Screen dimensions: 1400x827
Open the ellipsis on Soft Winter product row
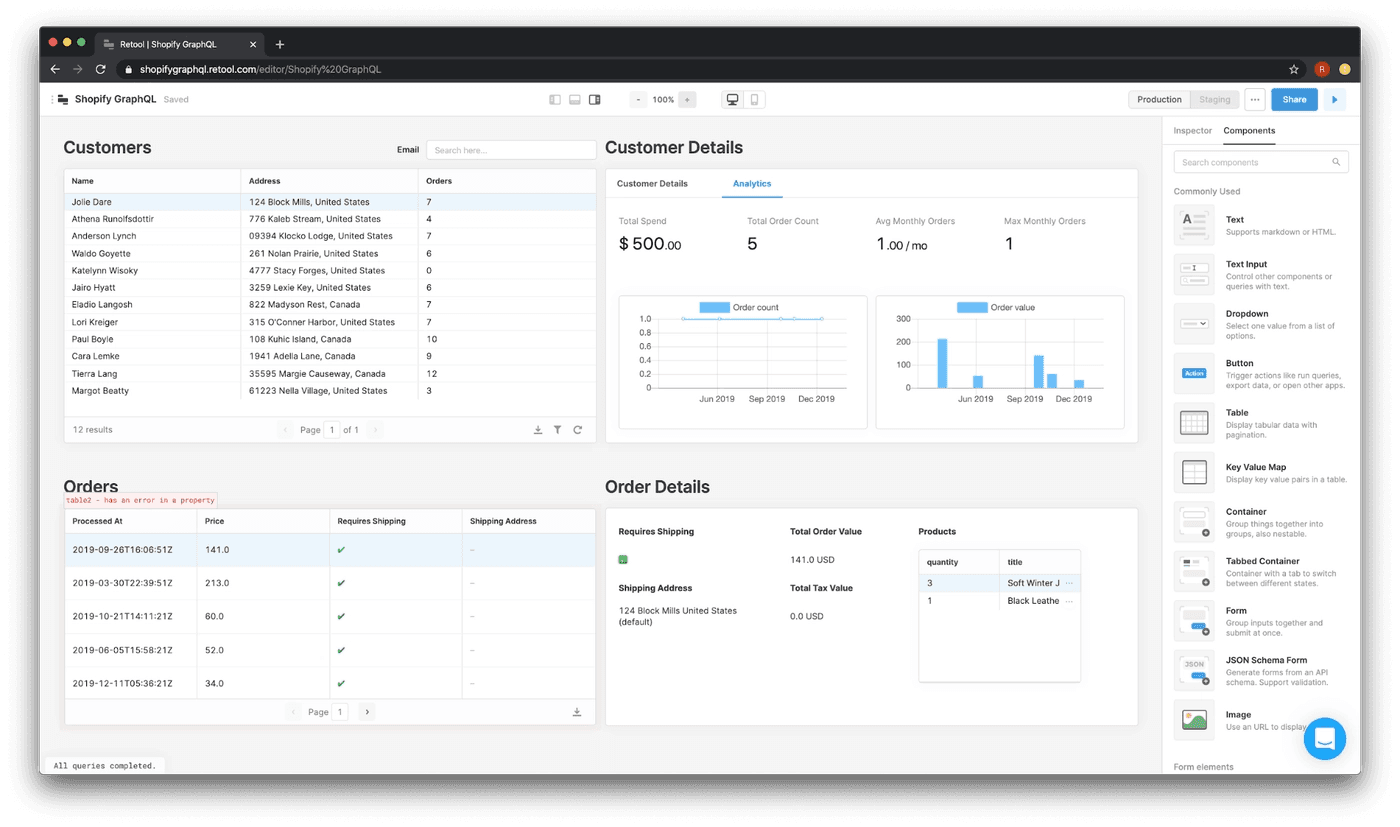(1069, 583)
